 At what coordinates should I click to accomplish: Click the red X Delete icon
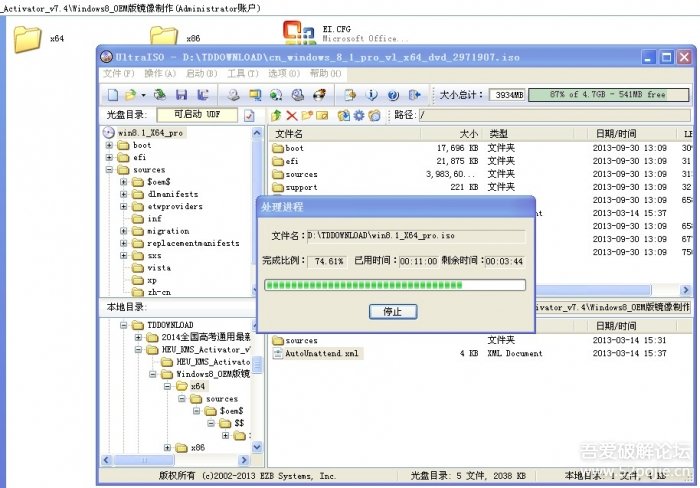pos(292,116)
